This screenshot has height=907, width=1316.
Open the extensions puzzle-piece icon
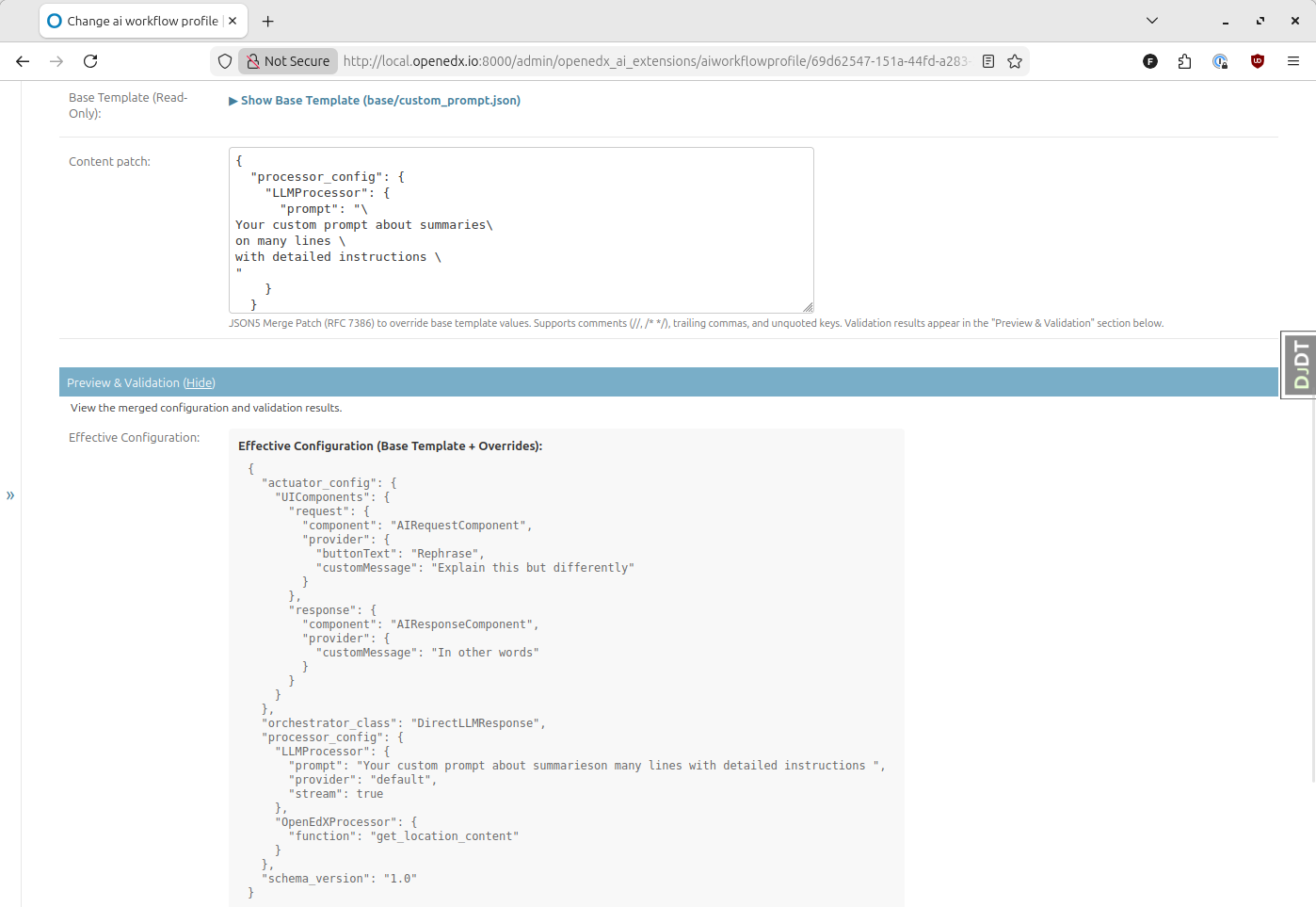point(1184,61)
